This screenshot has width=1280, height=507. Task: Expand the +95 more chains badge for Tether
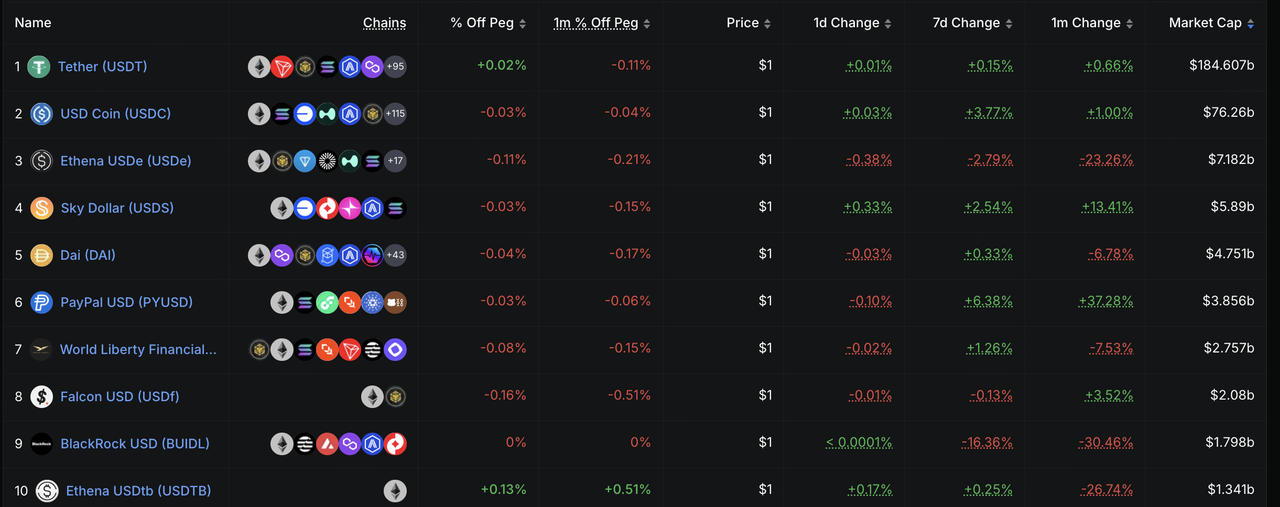pos(395,67)
